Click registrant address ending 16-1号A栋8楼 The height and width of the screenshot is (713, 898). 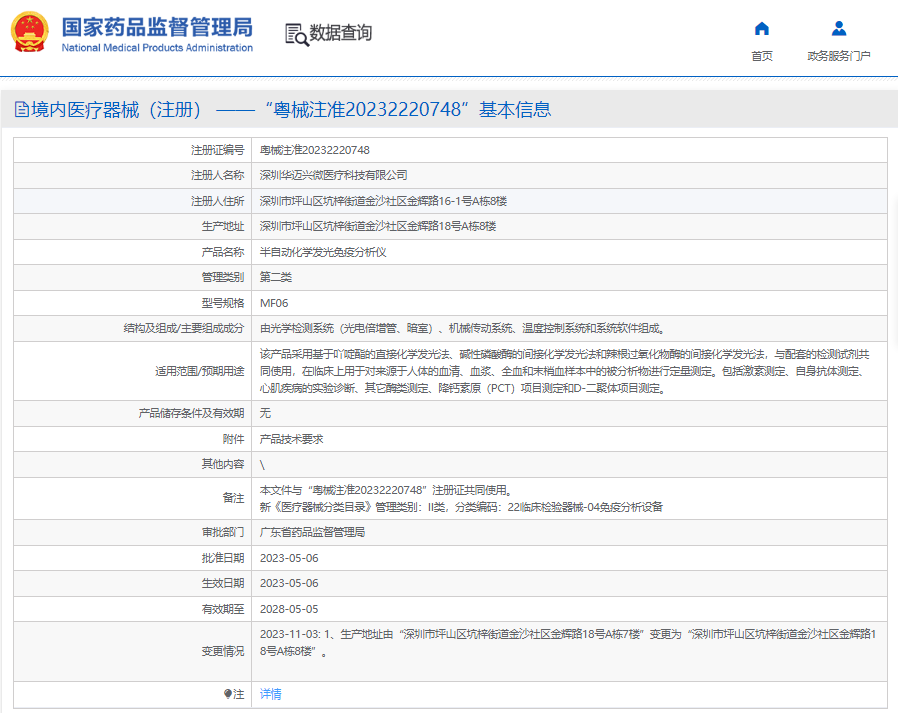[383, 201]
